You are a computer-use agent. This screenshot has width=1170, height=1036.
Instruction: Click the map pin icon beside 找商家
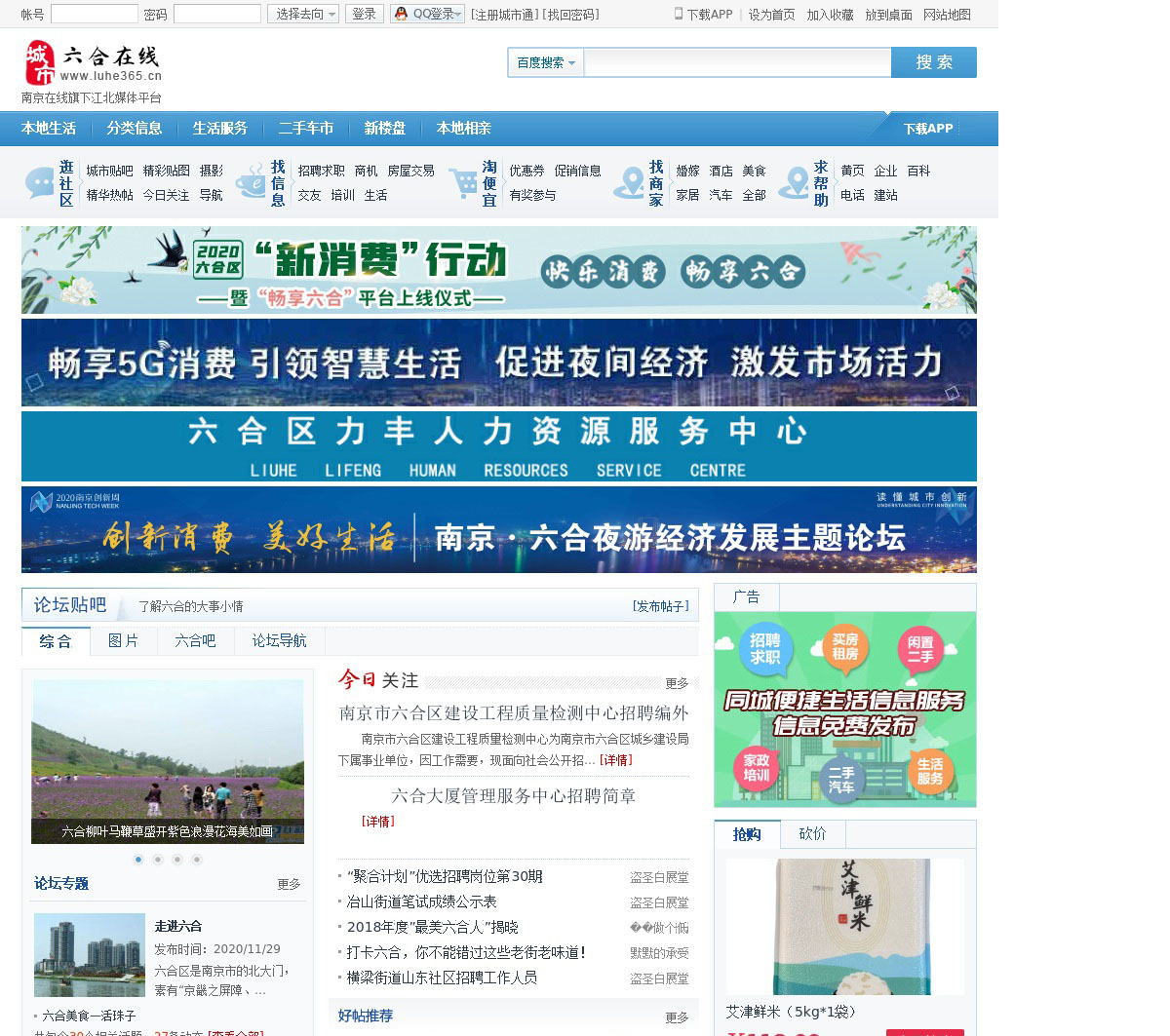coord(629,182)
